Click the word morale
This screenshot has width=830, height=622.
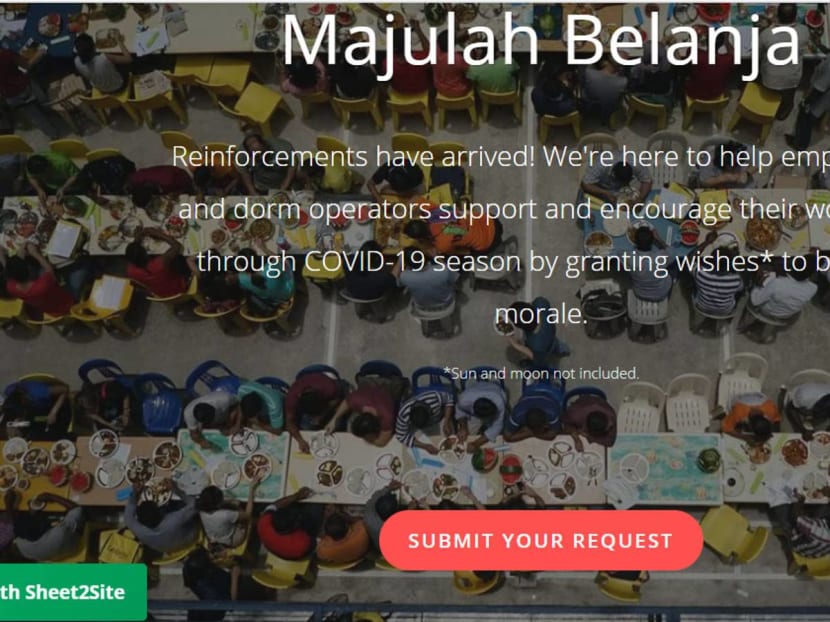(x=541, y=314)
